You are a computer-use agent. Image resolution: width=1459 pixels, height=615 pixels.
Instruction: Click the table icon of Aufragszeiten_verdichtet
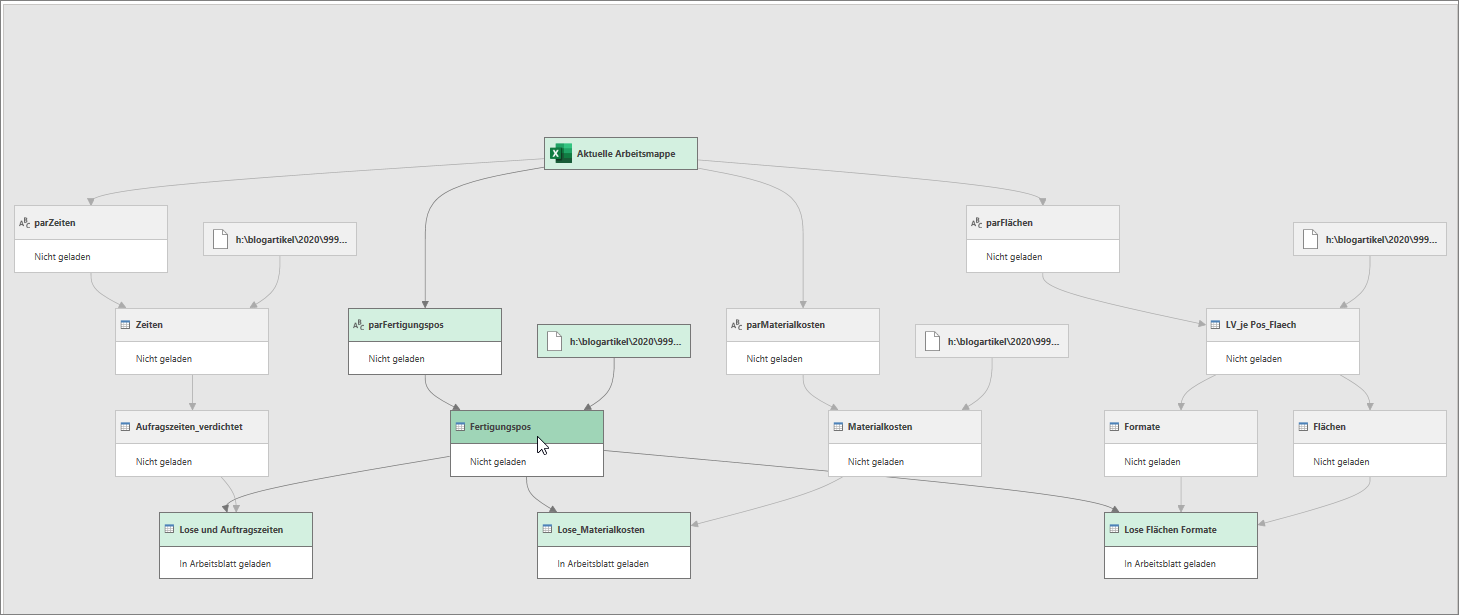coord(126,427)
